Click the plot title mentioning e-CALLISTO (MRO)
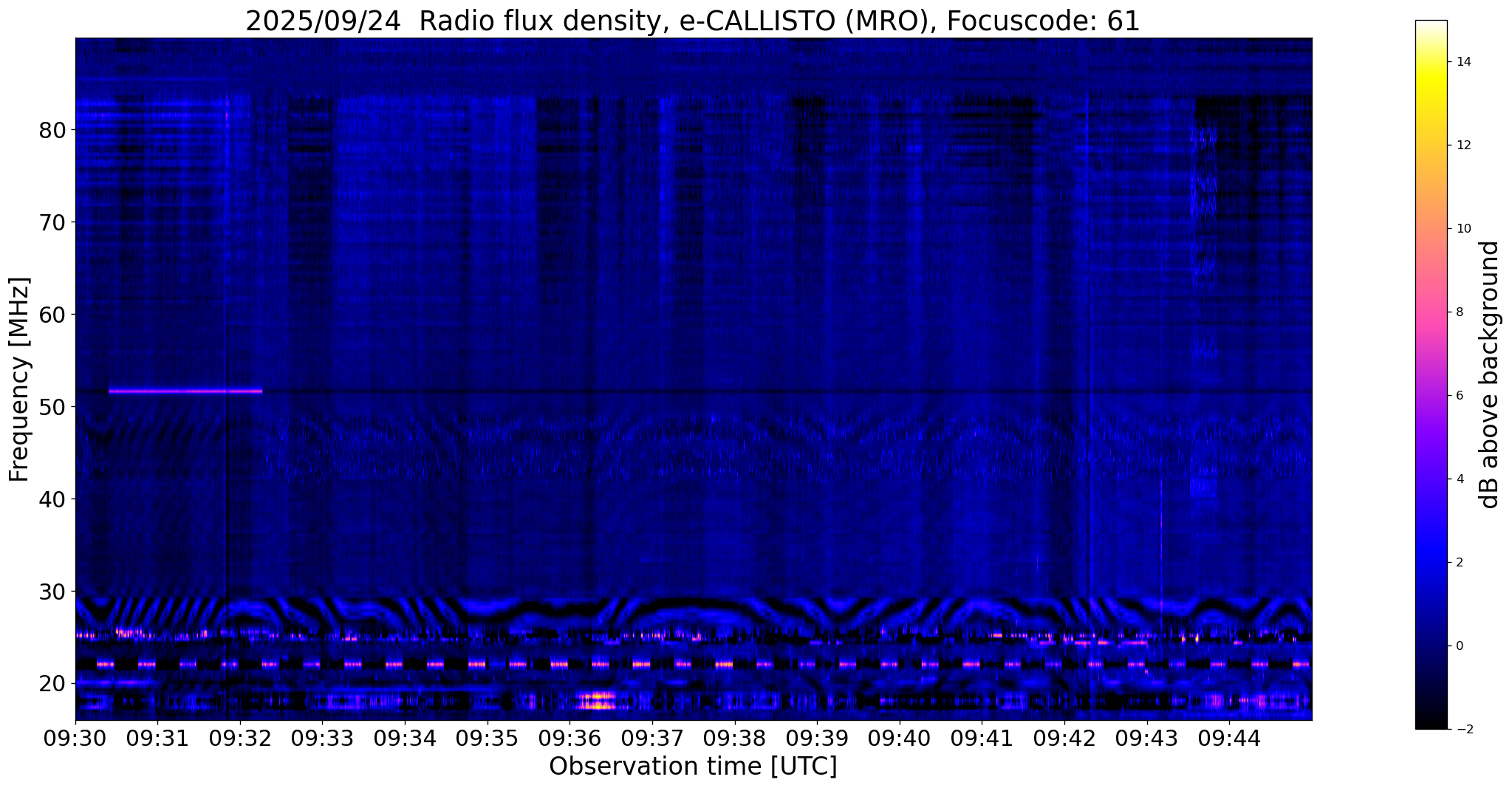The width and height of the screenshot is (1512, 788). [x=693, y=21]
